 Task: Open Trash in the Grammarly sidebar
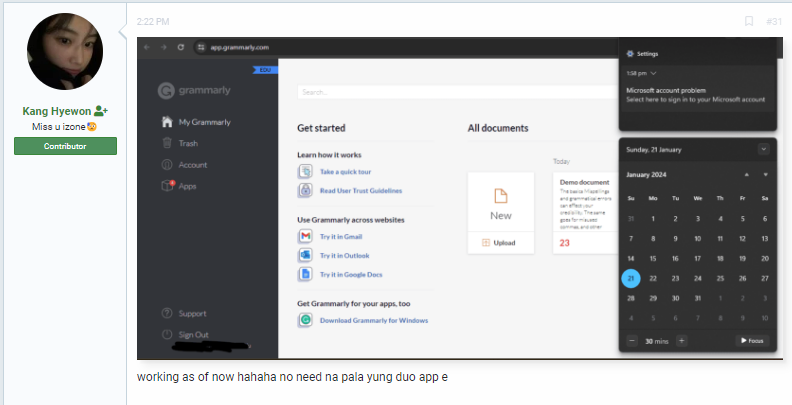tap(188, 143)
